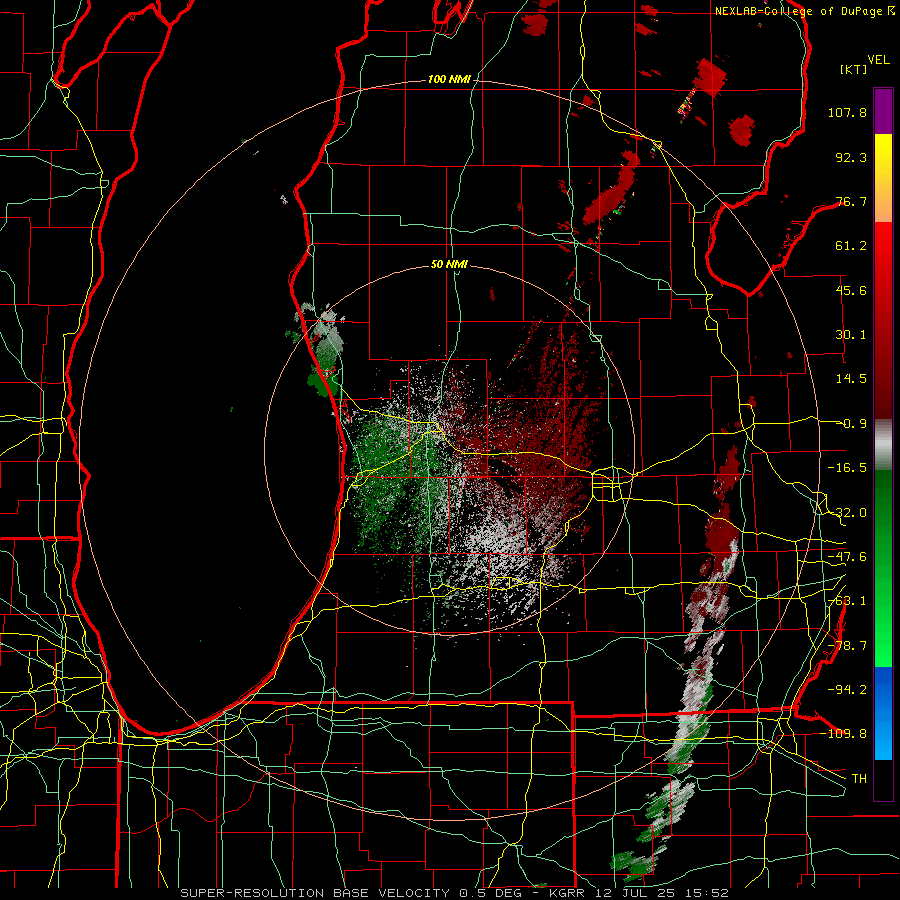Click the NEXLAB-College of DuPage label

(799, 11)
